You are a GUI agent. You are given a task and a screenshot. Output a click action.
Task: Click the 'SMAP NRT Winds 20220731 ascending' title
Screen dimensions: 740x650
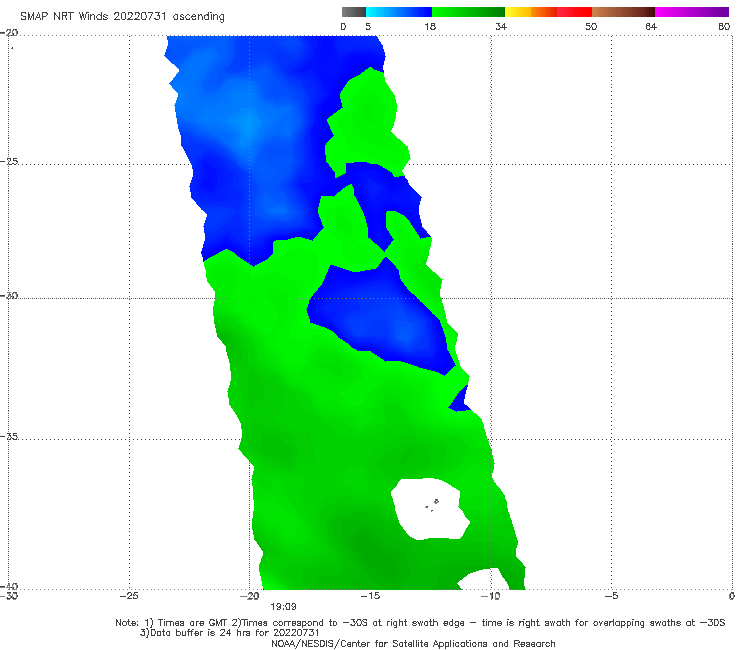[122, 17]
